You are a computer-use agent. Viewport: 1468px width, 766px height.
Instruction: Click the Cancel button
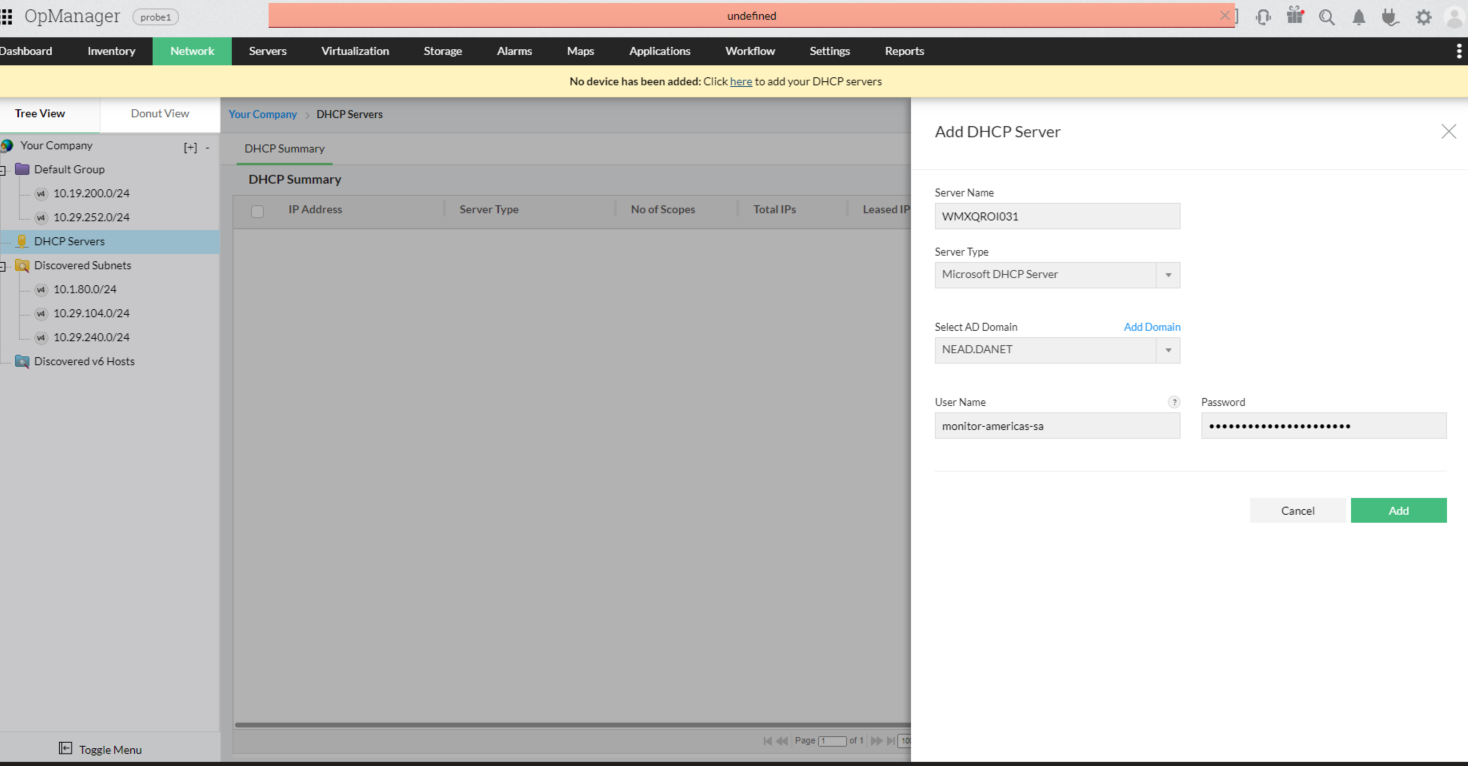(1298, 510)
